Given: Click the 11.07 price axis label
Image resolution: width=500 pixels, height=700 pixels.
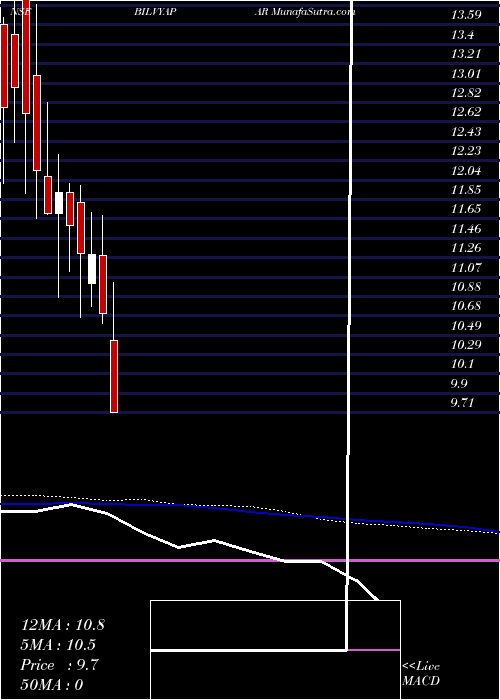Looking at the screenshot, I should click(x=466, y=267).
